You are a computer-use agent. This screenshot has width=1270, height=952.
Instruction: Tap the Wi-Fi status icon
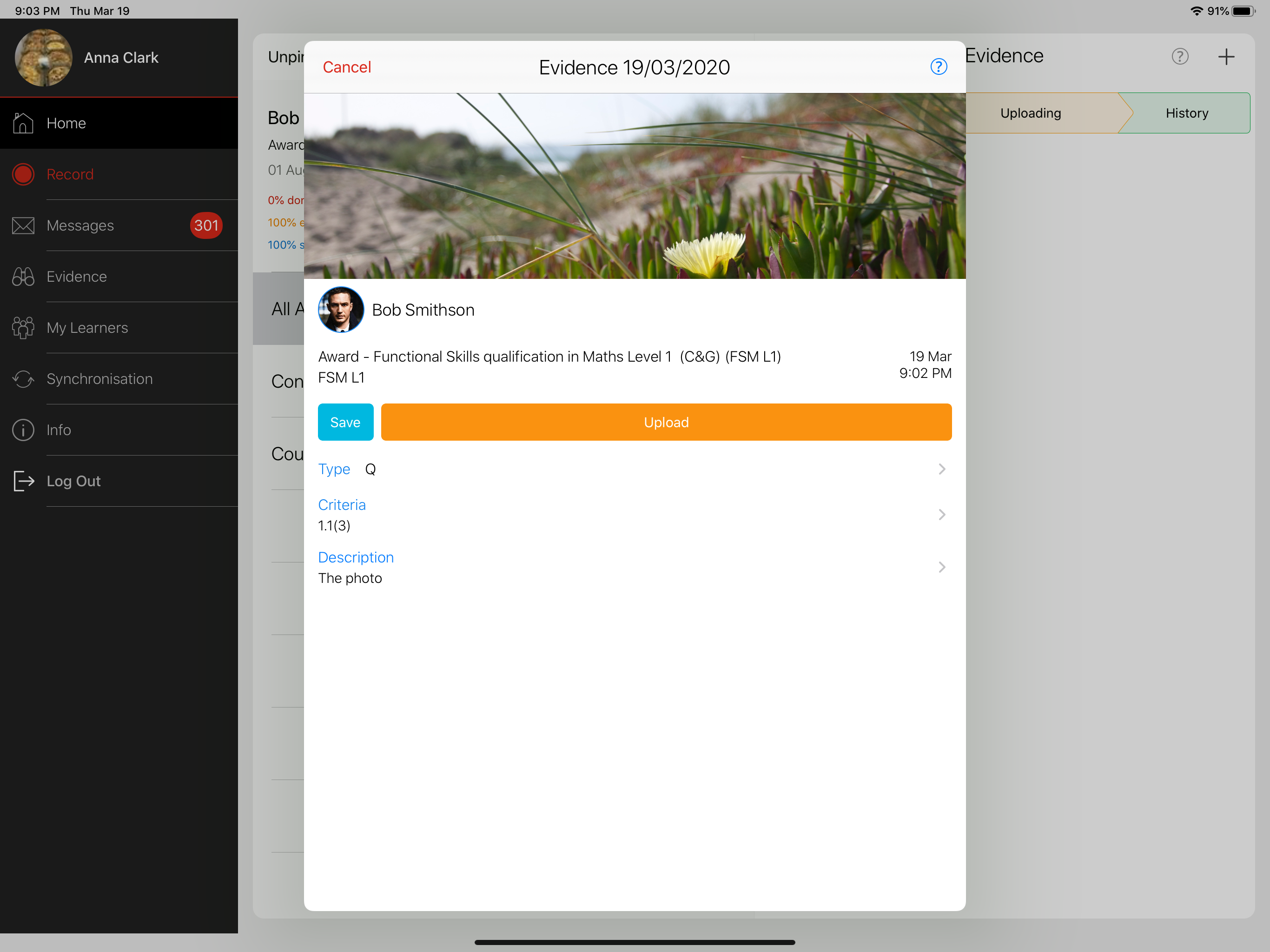point(1197,10)
